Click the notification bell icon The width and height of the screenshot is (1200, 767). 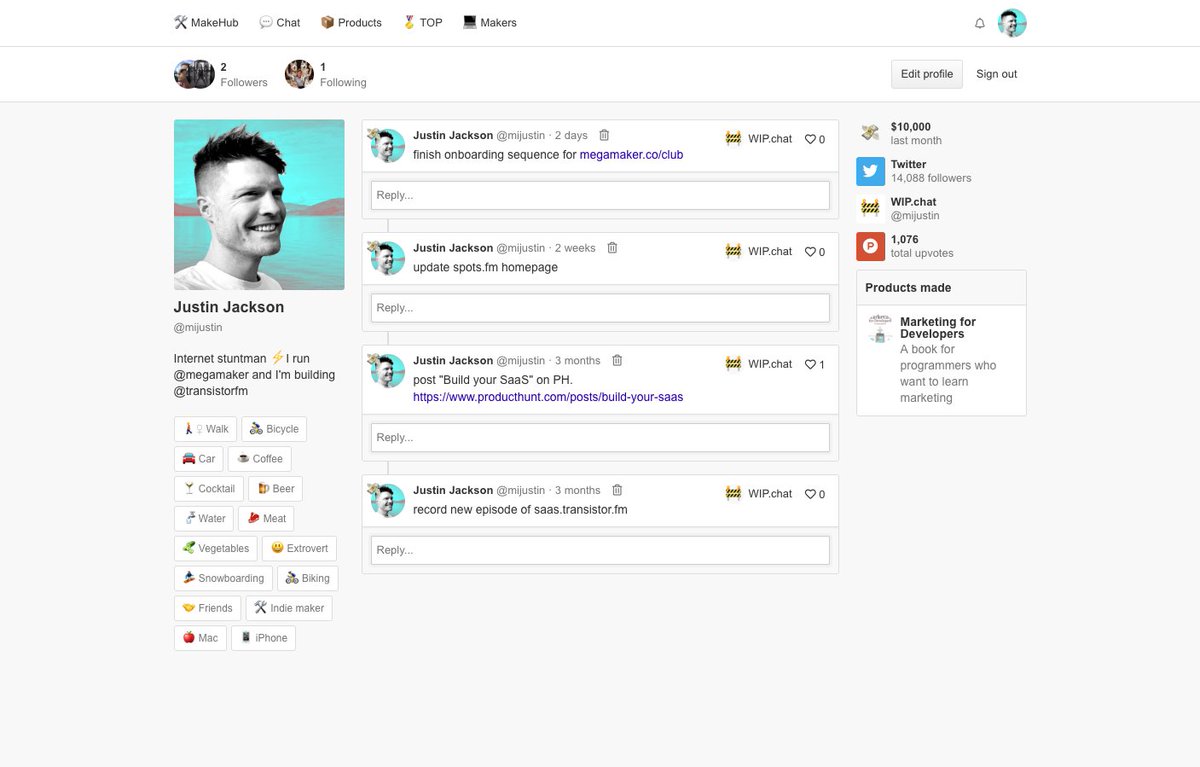click(x=980, y=23)
